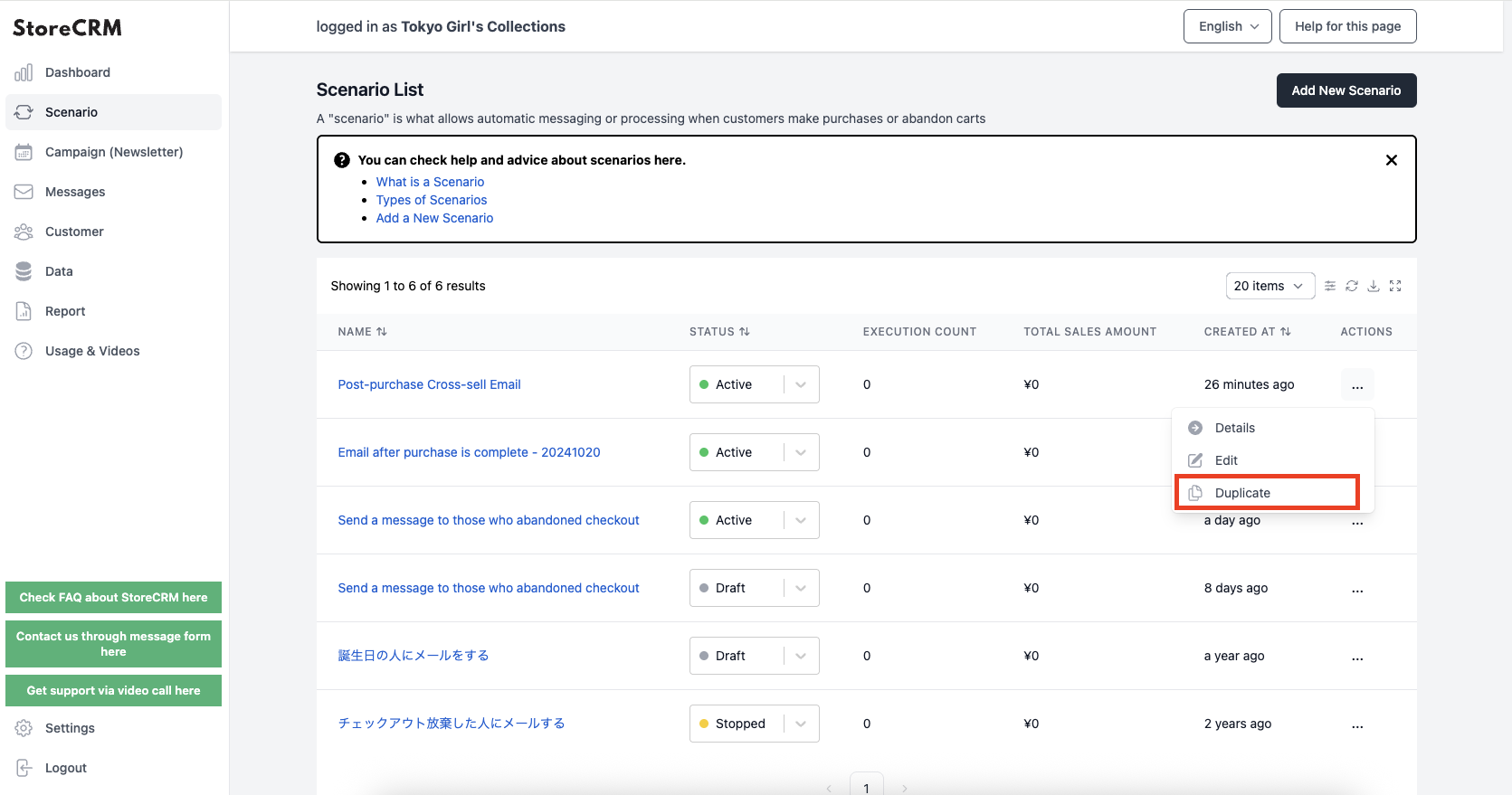Select Edit in the actions menu
The height and width of the screenshot is (795, 1512).
coord(1273,460)
